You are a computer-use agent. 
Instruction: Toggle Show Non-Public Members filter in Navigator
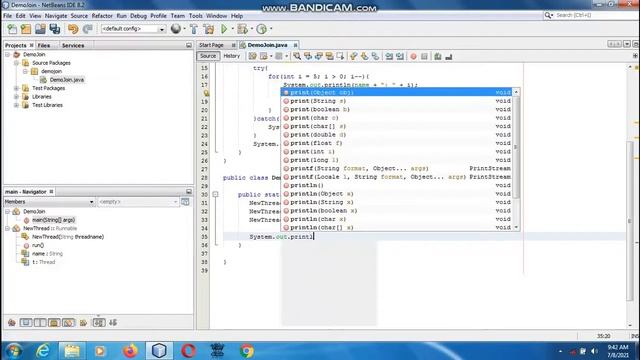[54, 323]
